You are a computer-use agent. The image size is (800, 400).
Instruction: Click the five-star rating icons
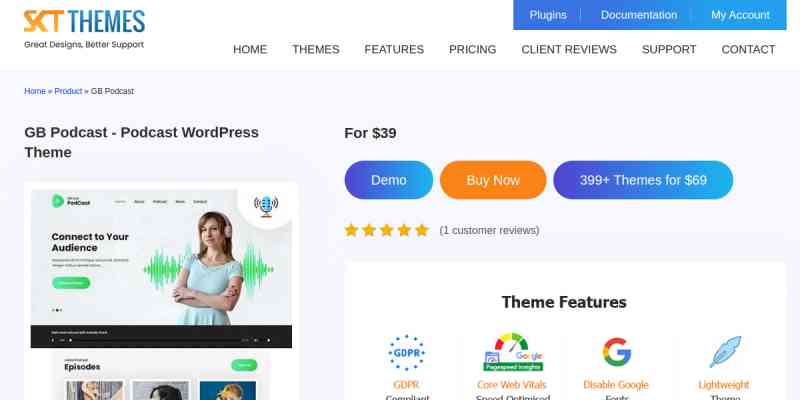tap(387, 231)
